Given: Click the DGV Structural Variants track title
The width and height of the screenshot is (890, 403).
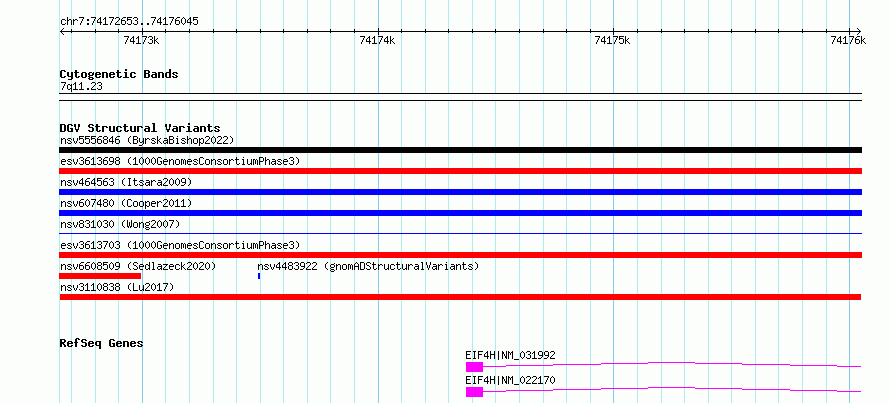Looking at the screenshot, I should [x=140, y=128].
